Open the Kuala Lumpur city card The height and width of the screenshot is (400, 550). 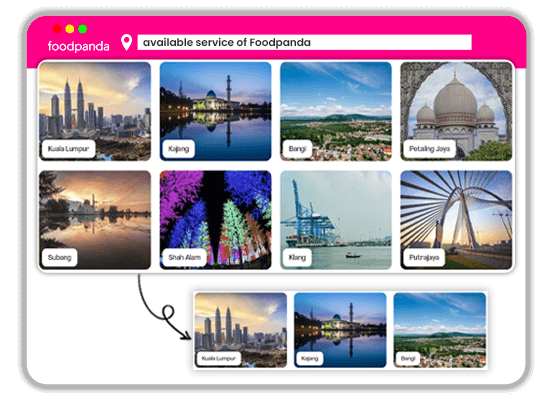point(95,112)
